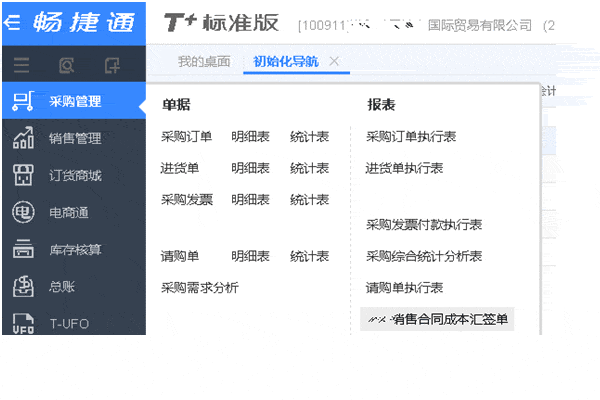Screen dimensions: 600x400
Task: Open 总账 module in the sidebar
Action: 74,286
